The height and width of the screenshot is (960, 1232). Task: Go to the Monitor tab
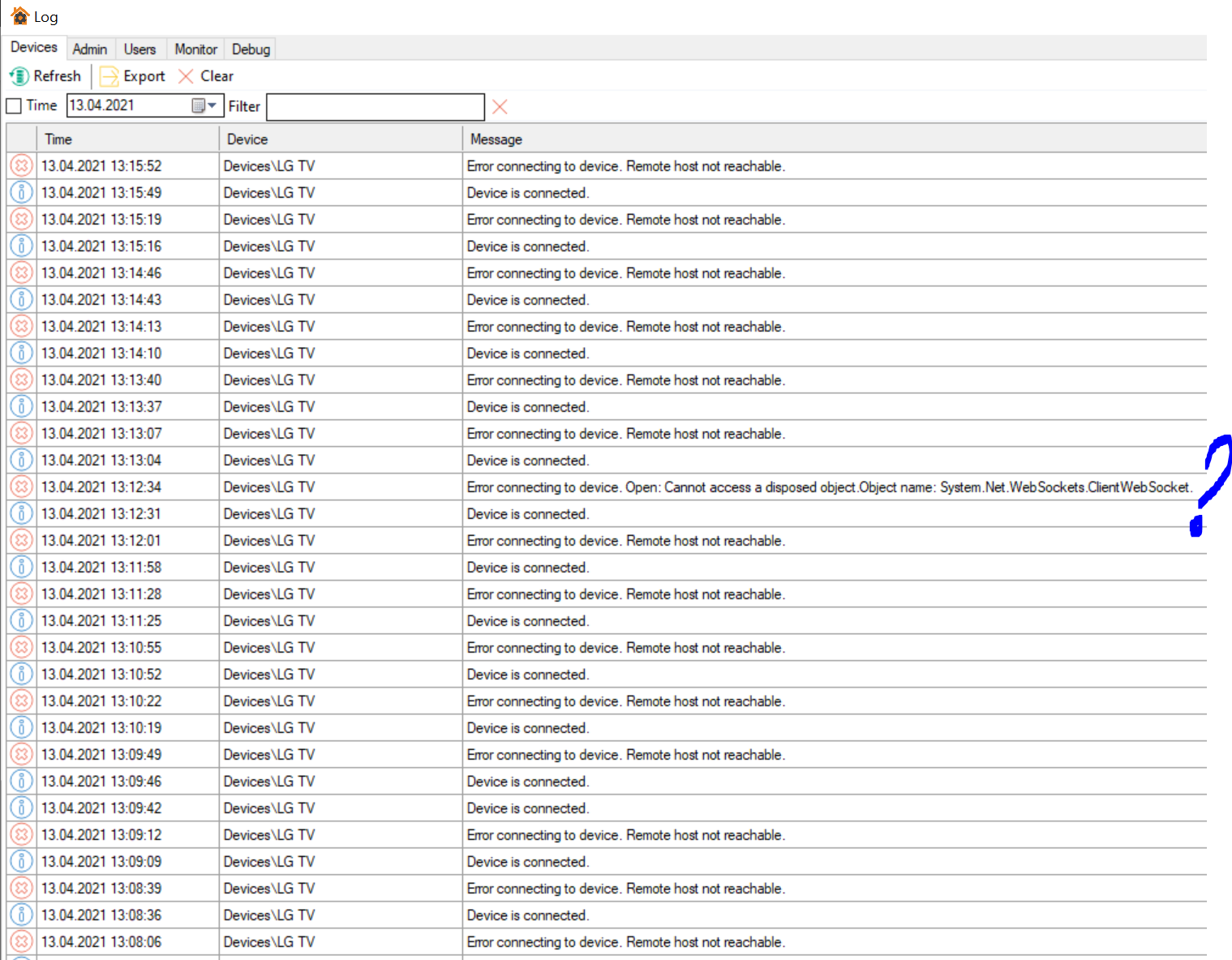point(195,49)
